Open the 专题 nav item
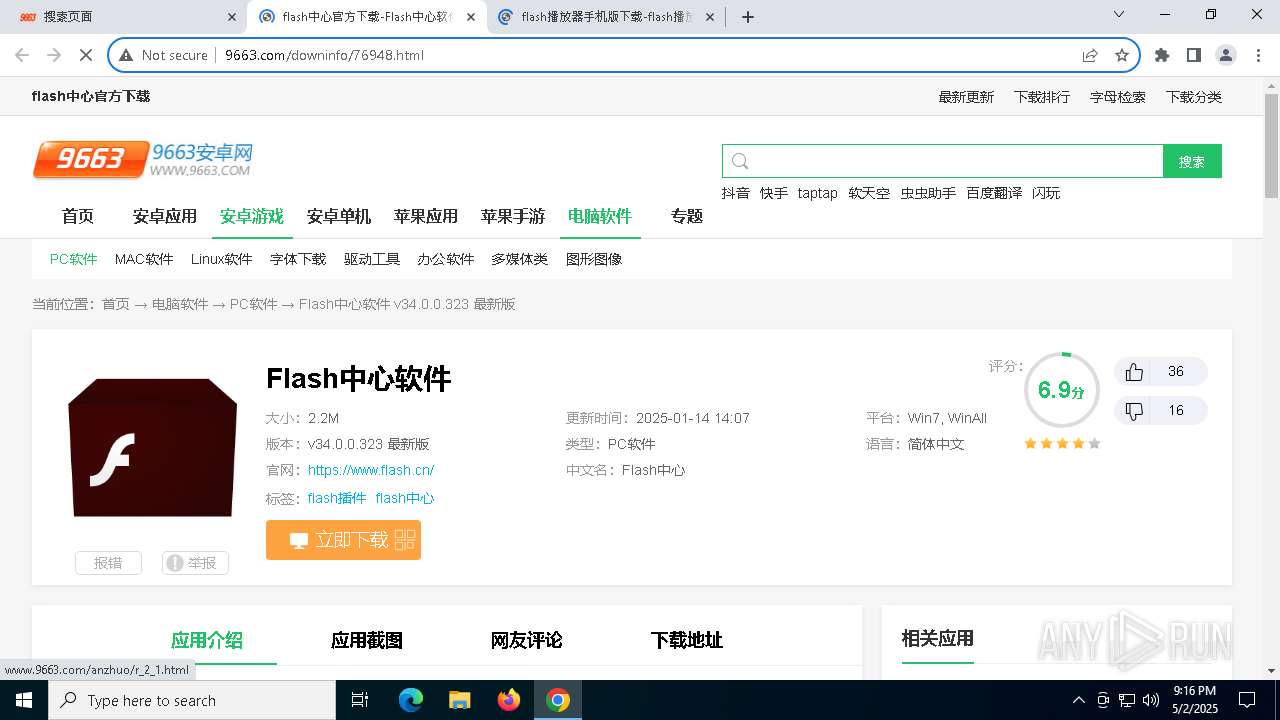This screenshot has width=1280, height=720. tap(687, 216)
